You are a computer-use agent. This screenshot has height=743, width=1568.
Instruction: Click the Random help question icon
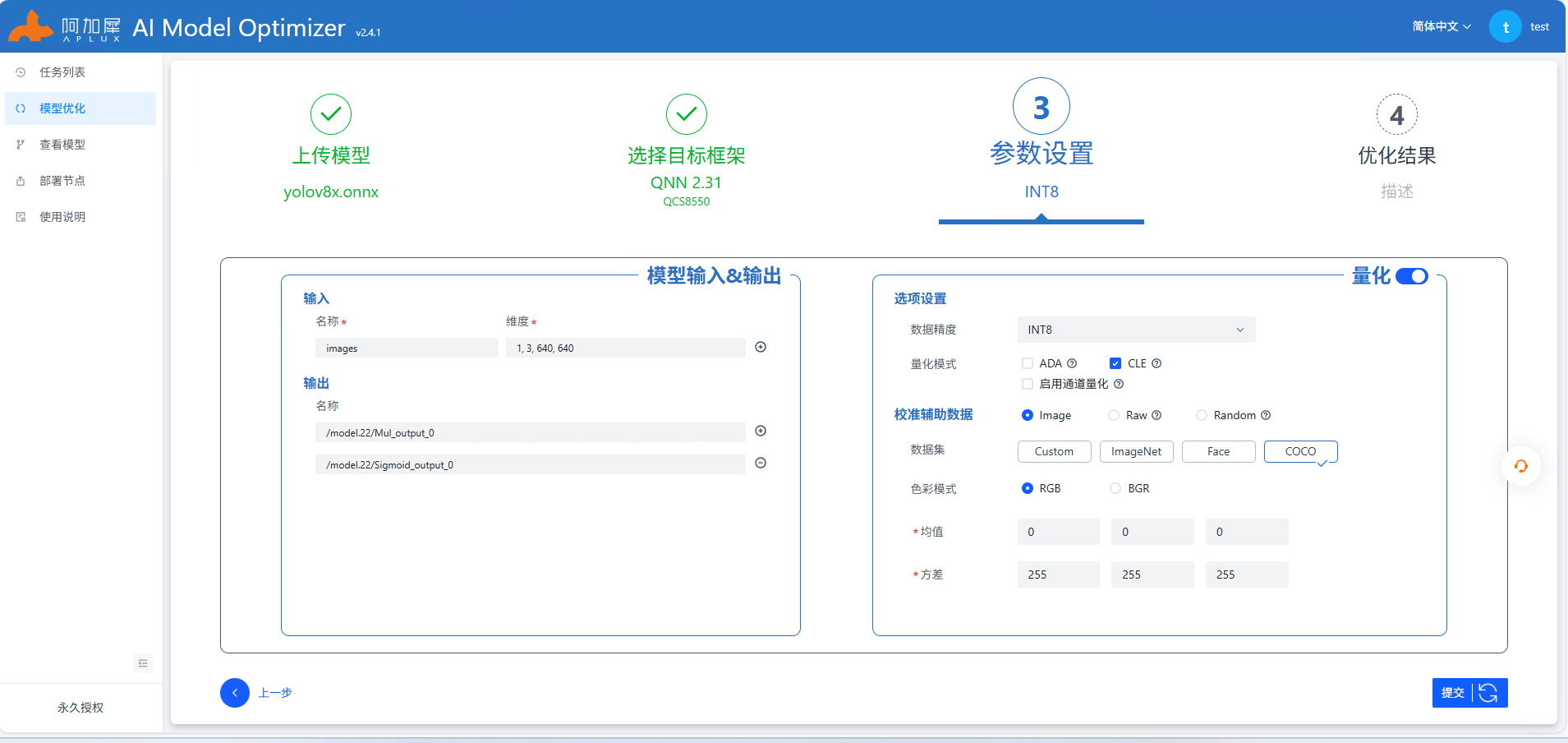1266,415
